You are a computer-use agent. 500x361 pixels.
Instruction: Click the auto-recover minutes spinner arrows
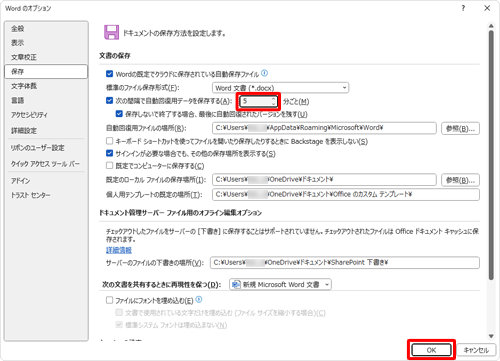pos(273,101)
